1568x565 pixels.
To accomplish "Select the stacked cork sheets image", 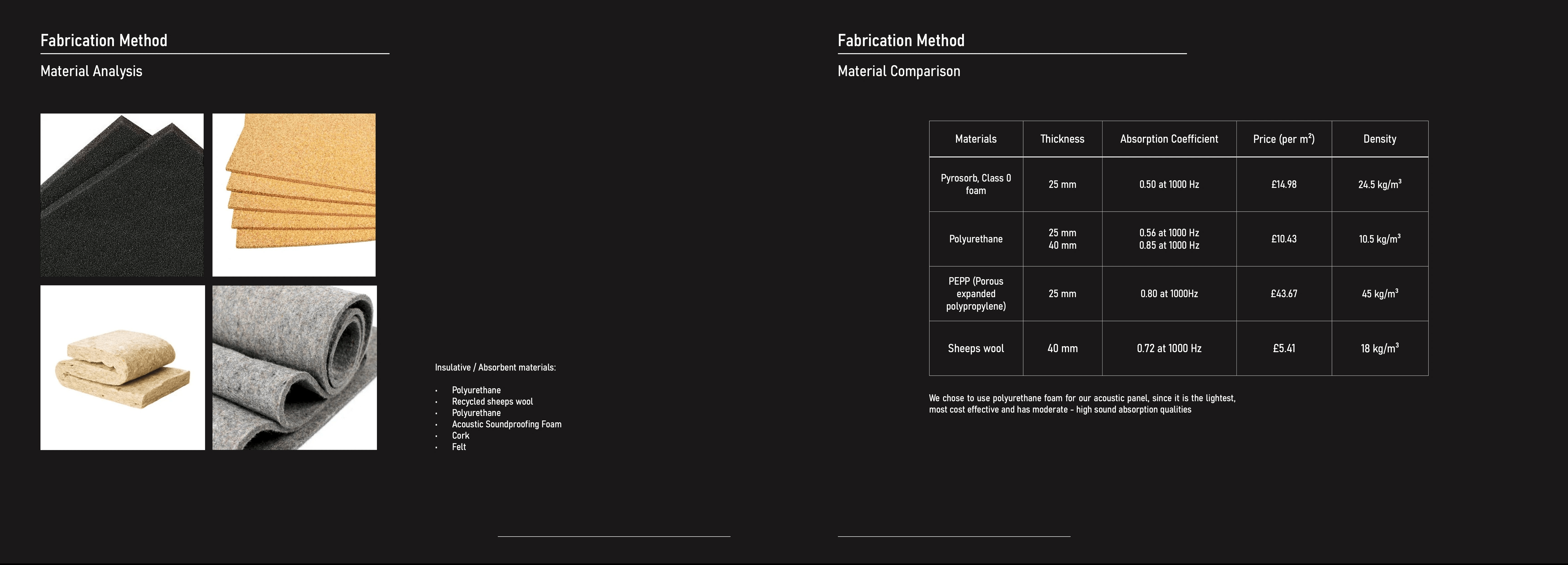I will pos(294,195).
